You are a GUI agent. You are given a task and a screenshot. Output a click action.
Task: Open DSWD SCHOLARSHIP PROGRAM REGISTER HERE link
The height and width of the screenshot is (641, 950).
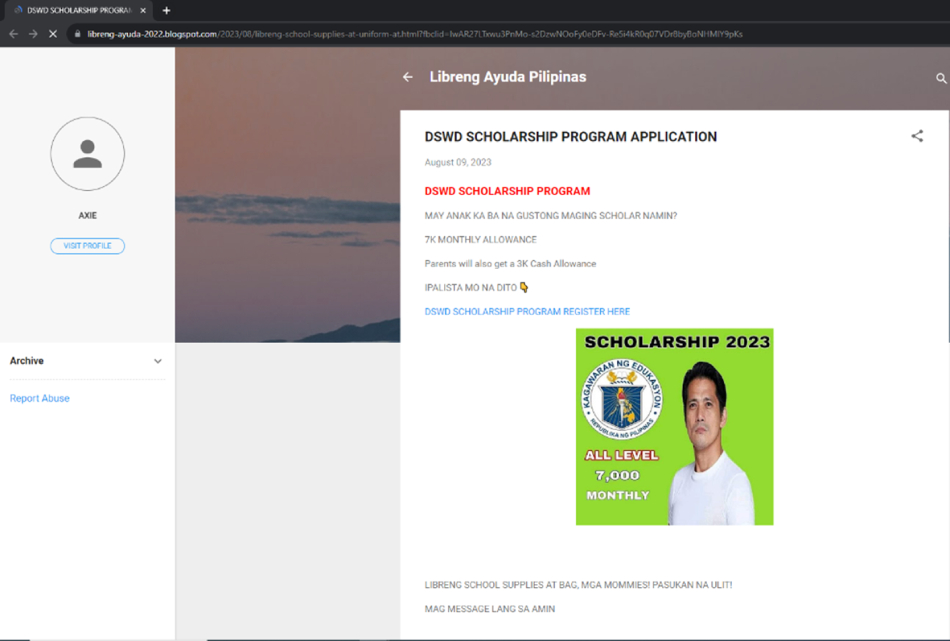click(527, 311)
